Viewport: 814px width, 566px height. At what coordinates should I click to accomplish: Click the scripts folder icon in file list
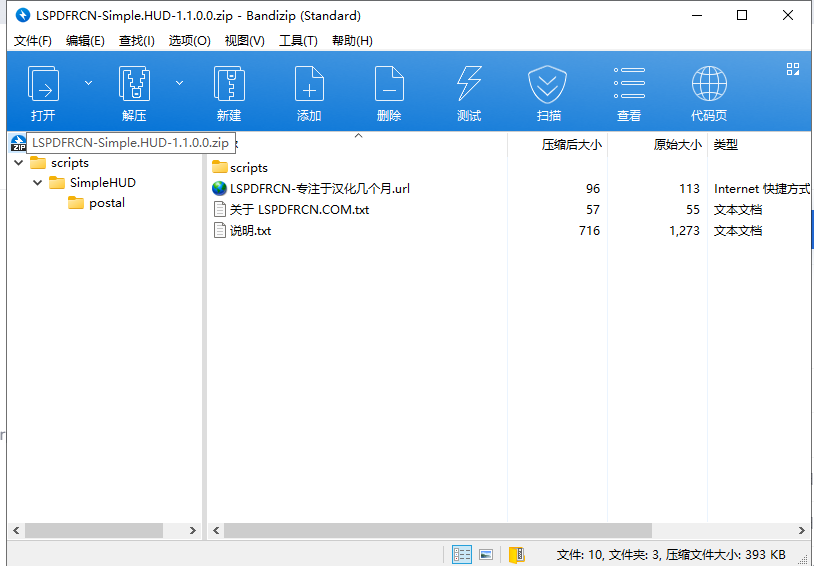[x=220, y=167]
